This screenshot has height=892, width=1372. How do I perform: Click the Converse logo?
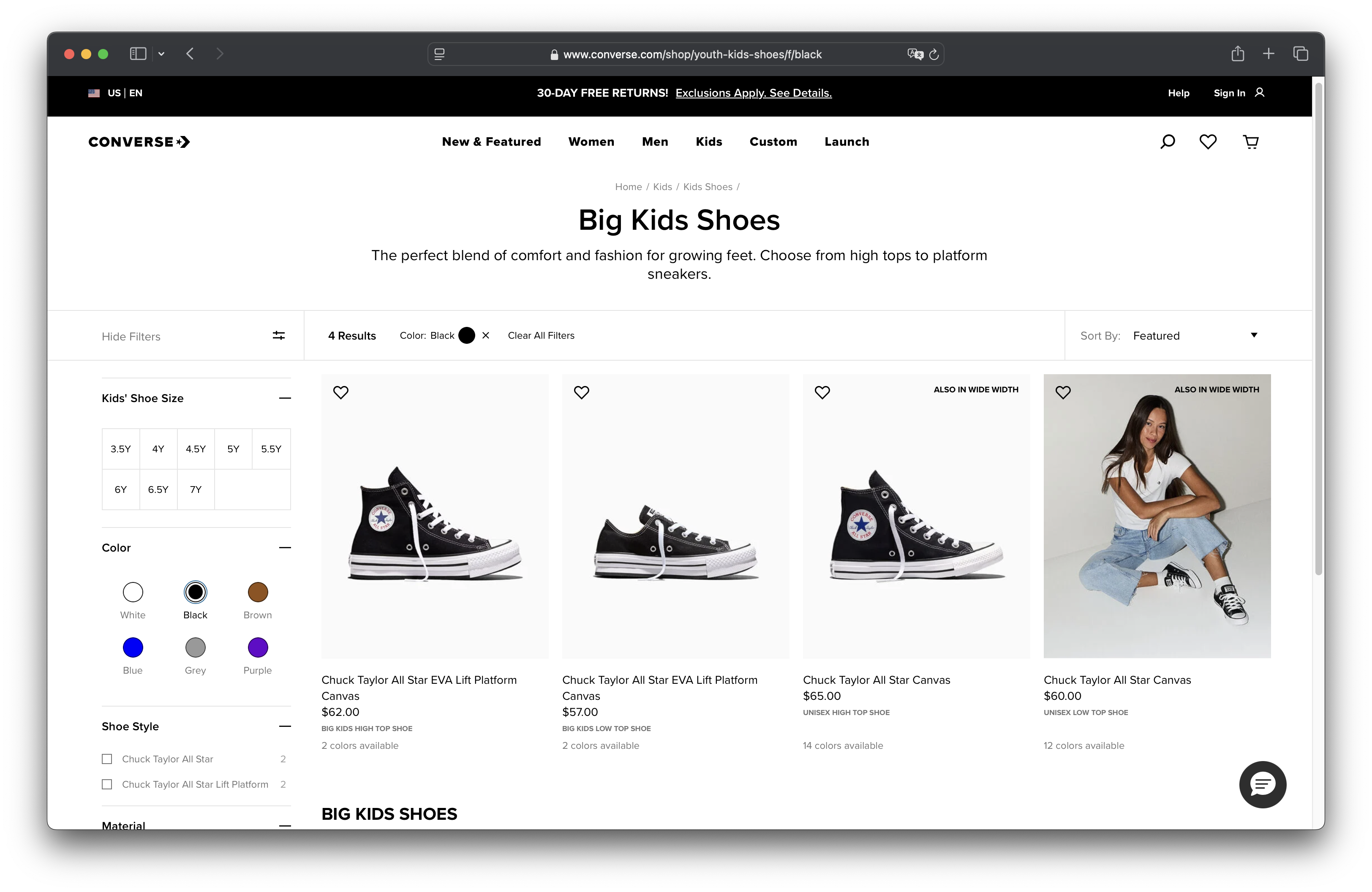click(x=139, y=142)
